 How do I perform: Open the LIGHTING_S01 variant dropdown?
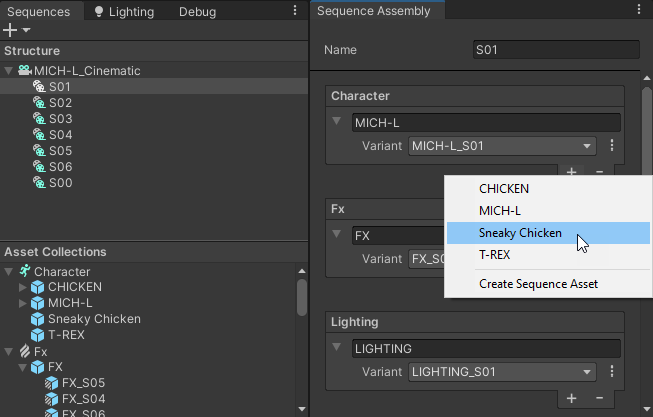click(x=502, y=372)
